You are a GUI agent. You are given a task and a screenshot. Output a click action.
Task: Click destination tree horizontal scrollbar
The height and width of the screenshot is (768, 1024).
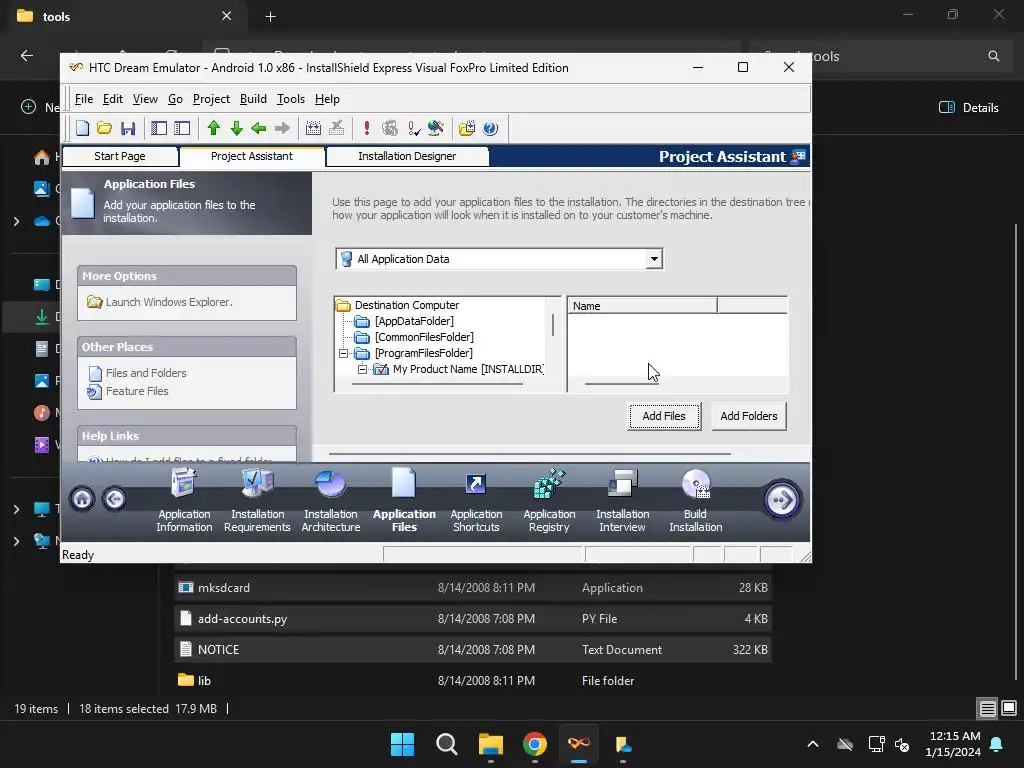436,384
